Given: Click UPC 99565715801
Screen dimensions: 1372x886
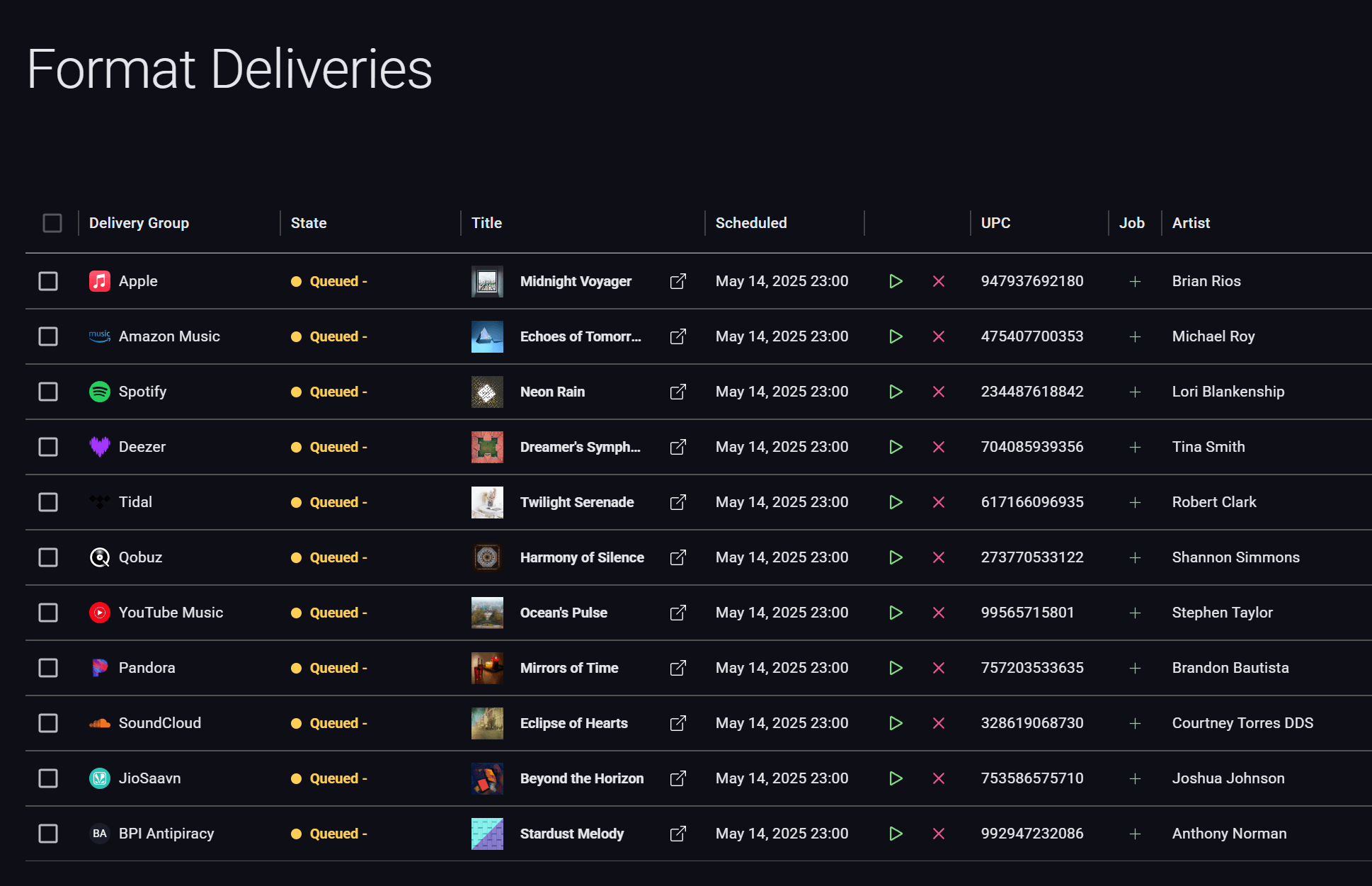Looking at the screenshot, I should [1028, 613].
